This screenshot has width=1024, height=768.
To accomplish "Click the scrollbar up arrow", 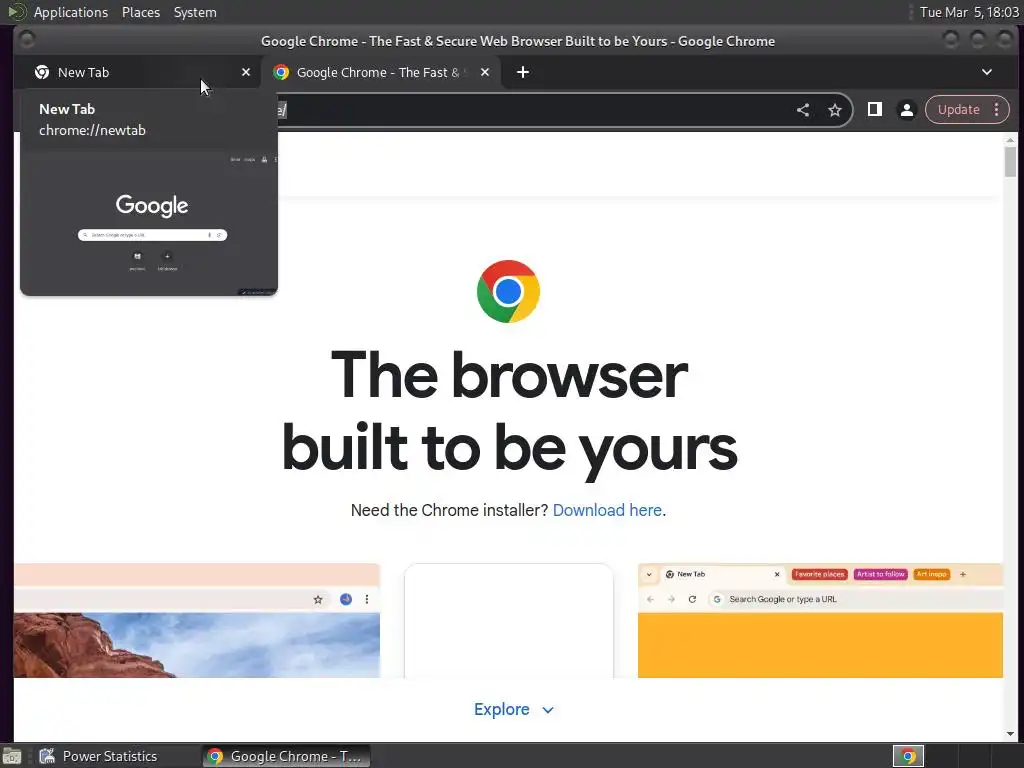I will pyautogui.click(x=1010, y=140).
